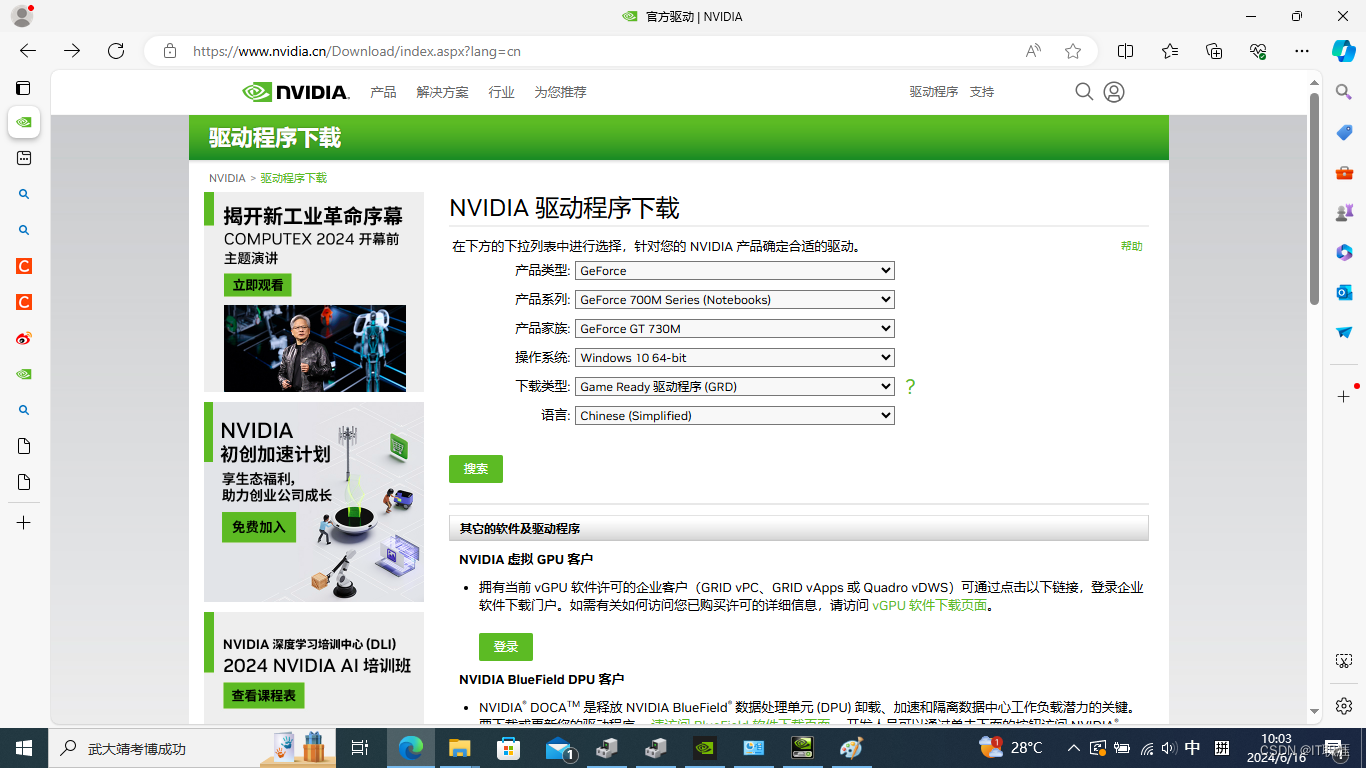Click NVIDIA breadcrumb link
Viewport: 1366px width, 768px height.
(x=227, y=178)
